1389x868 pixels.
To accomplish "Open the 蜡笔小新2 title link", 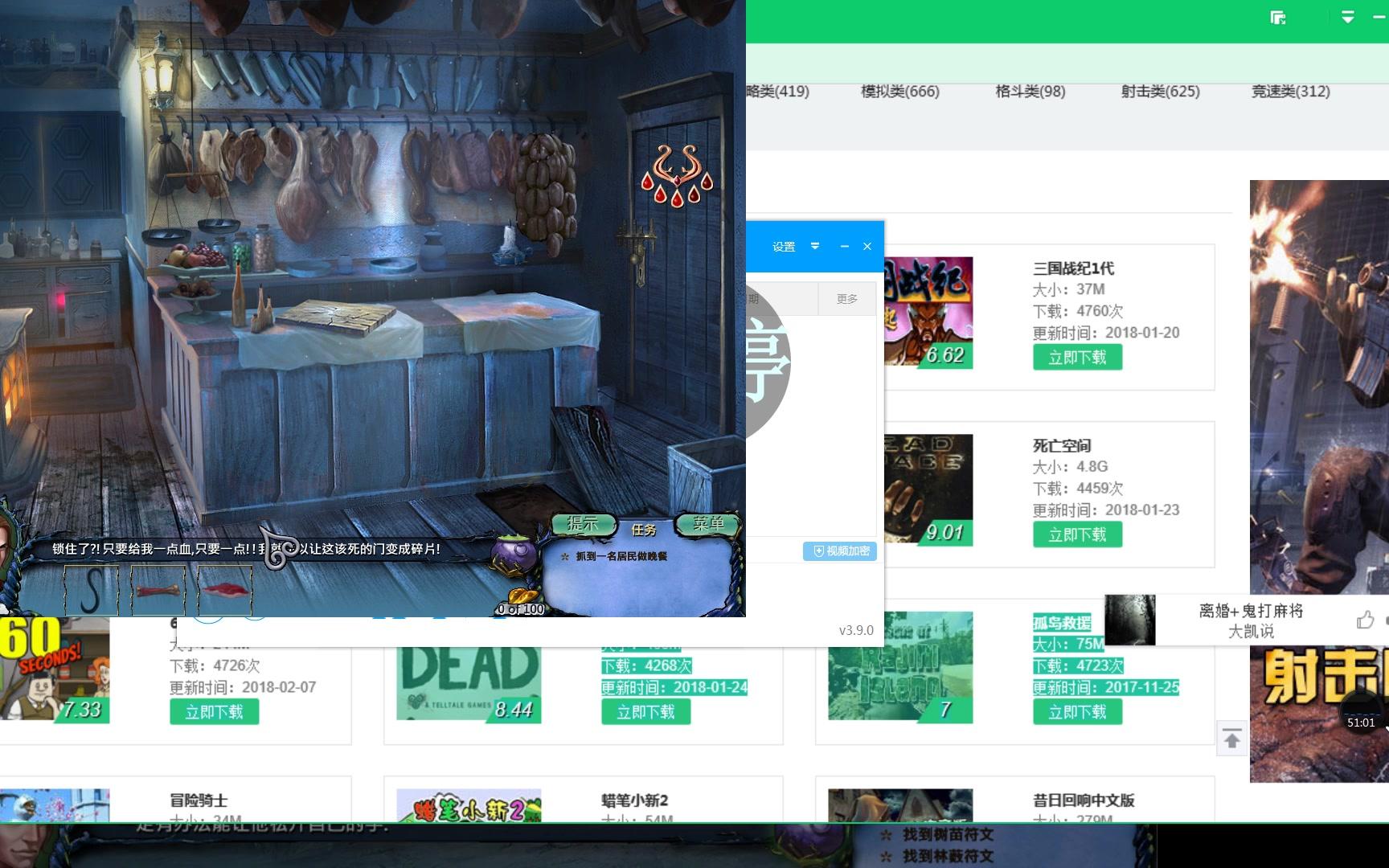I will pyautogui.click(x=635, y=800).
